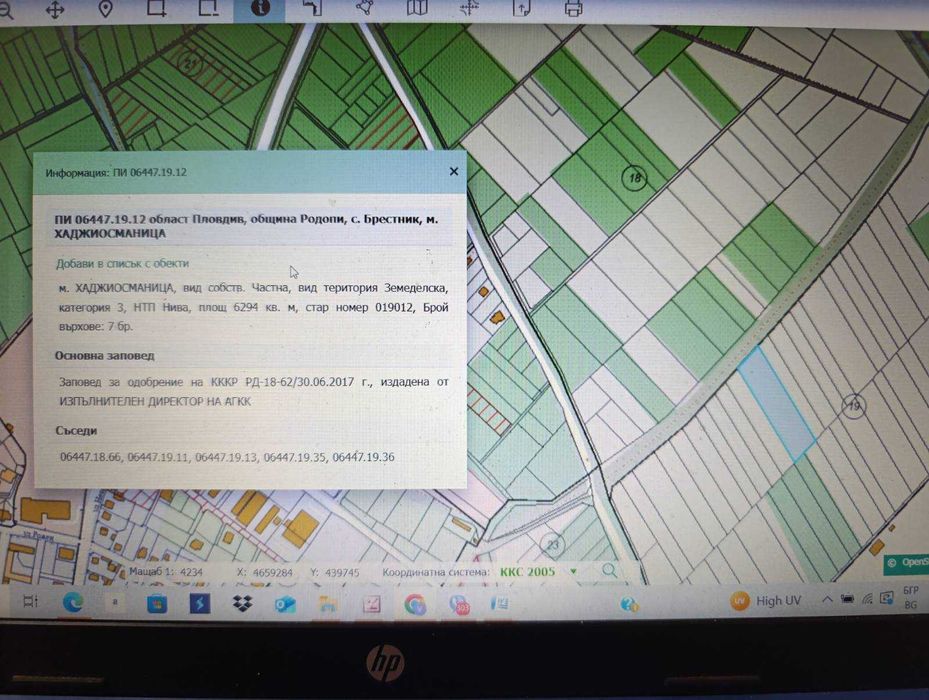929x700 pixels.
Task: Open File Explorer from the taskbar
Action: (x=328, y=604)
